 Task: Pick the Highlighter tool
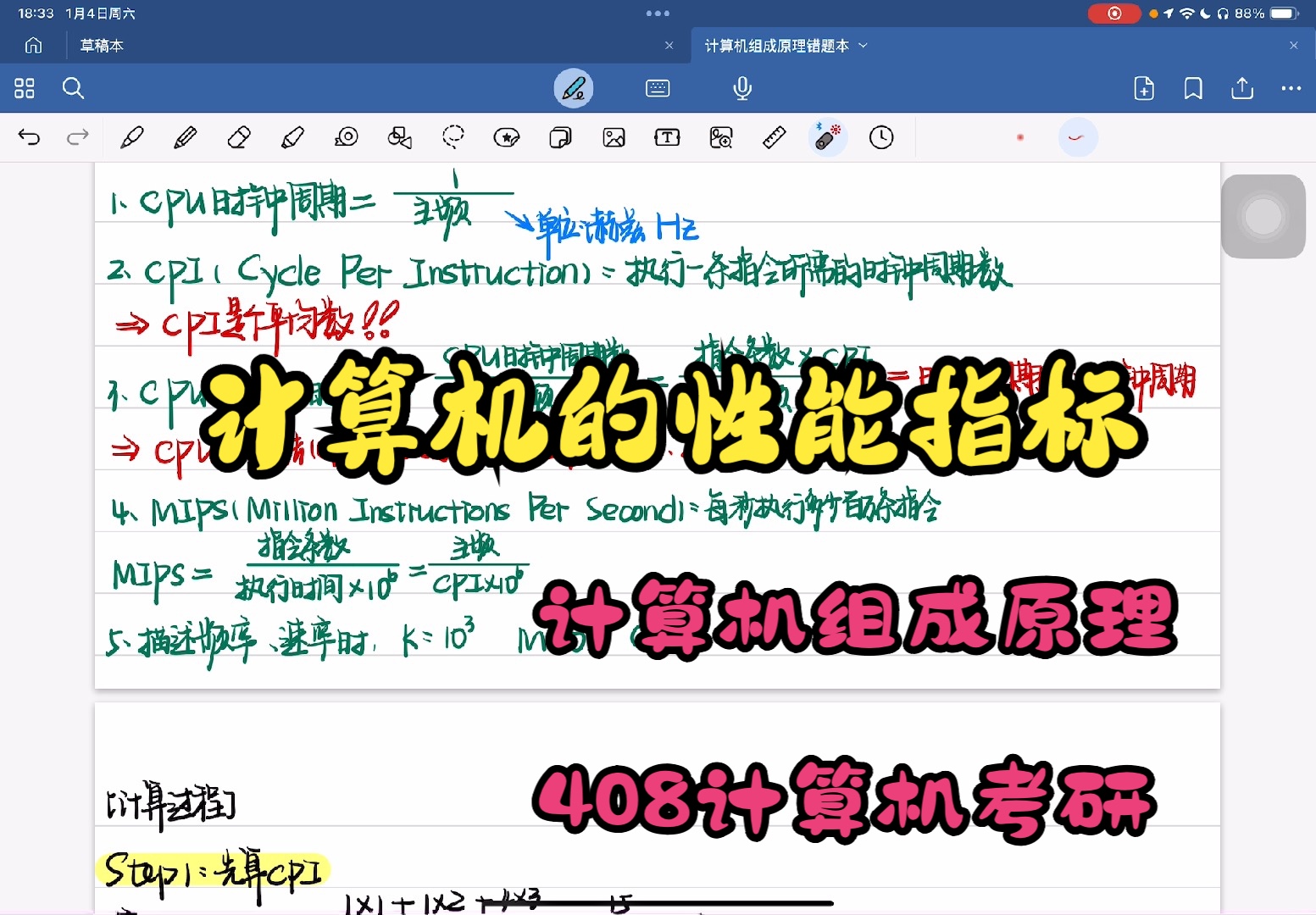point(292,137)
